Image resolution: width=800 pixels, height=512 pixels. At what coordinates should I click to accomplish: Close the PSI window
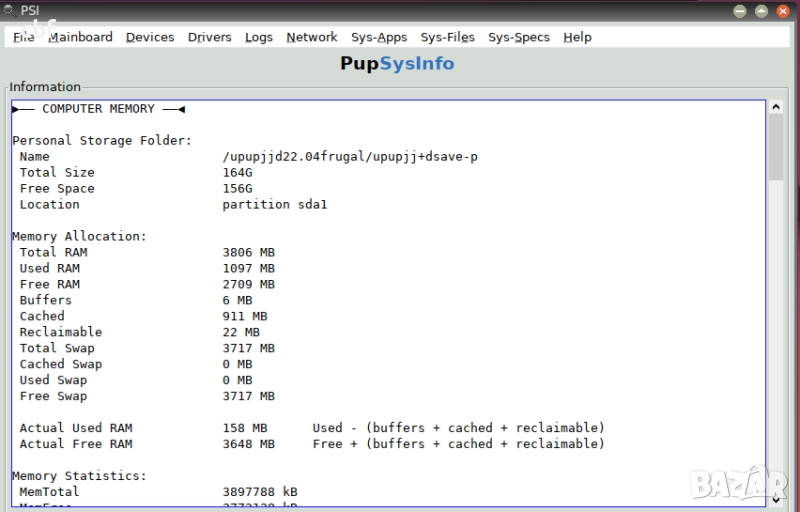(783, 11)
